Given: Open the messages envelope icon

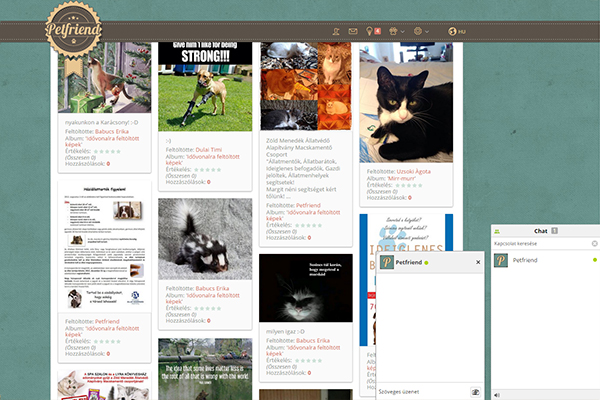Looking at the screenshot, I should tap(352, 32).
